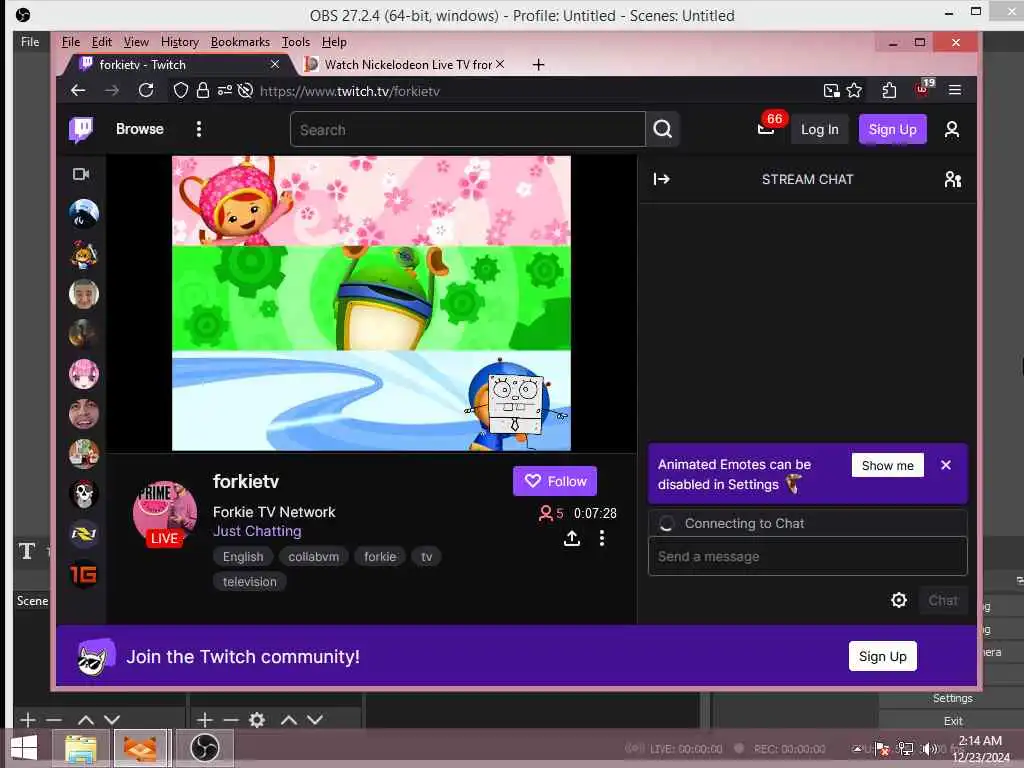Viewport: 1024px width, 768px height.
Task: Open the Twitch more options dots beside Browse
Action: (x=199, y=129)
